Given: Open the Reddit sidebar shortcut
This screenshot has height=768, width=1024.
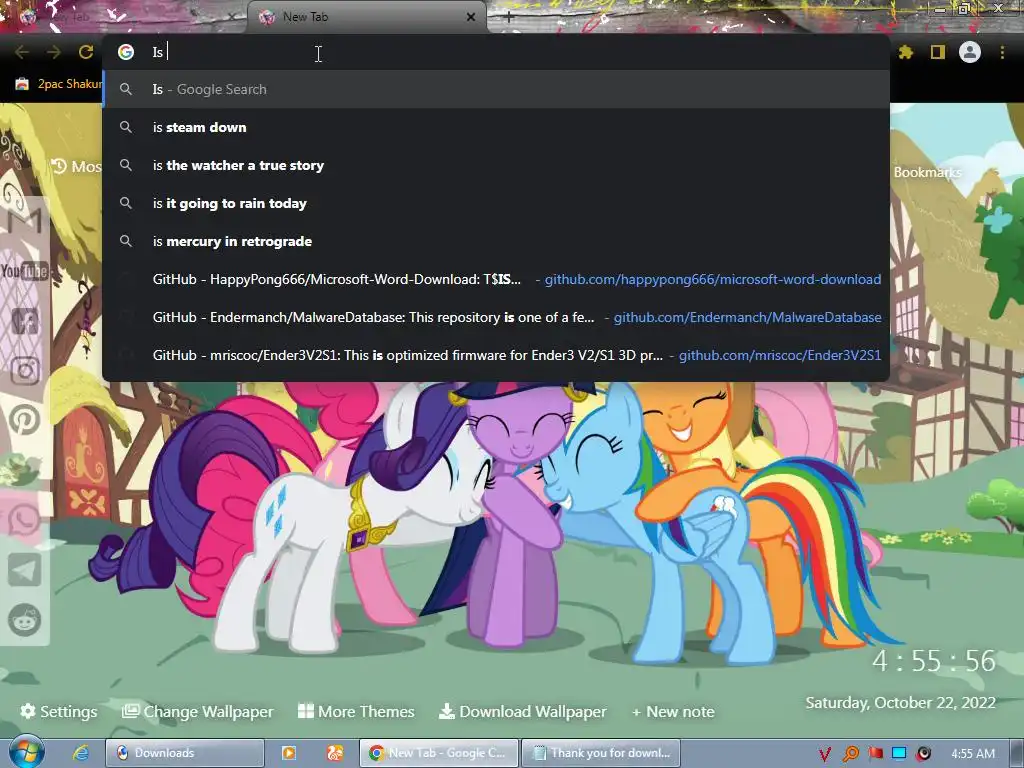Looking at the screenshot, I should (25, 620).
